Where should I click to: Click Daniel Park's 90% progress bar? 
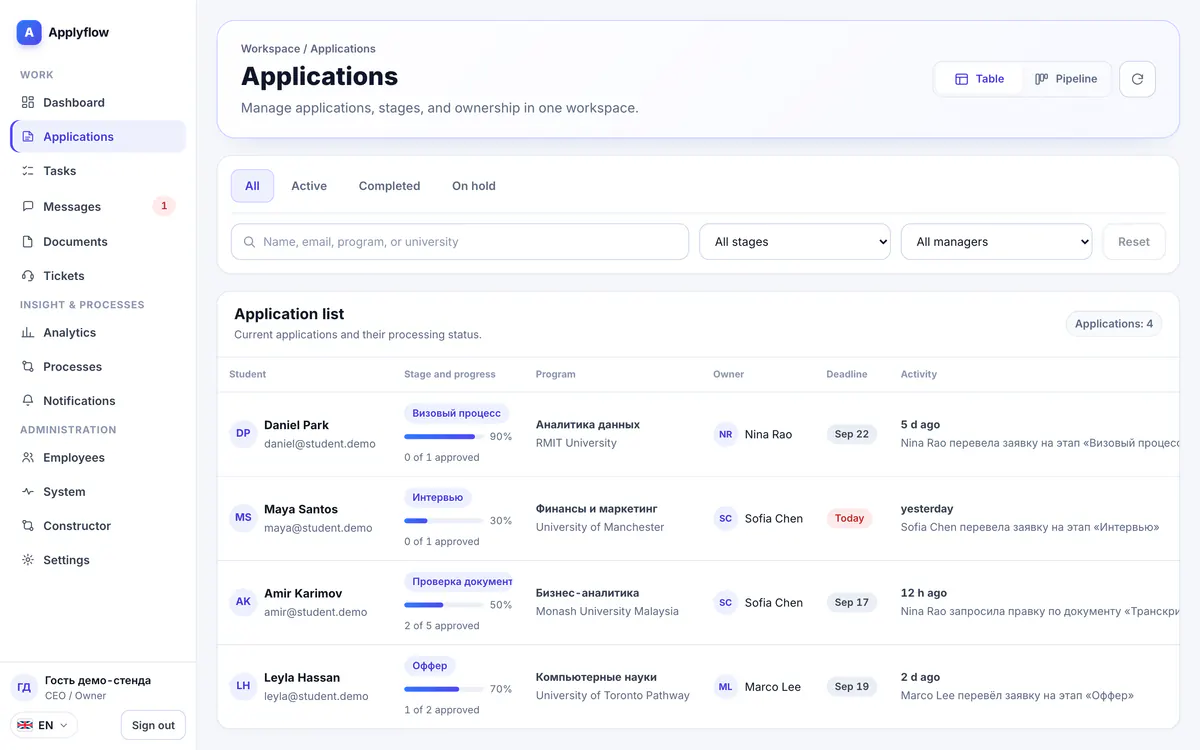[x=443, y=436]
